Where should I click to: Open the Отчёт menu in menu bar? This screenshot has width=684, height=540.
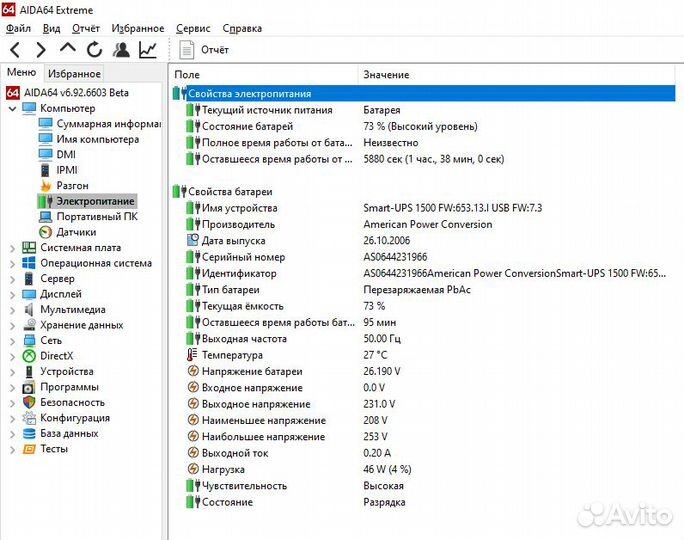(86, 28)
